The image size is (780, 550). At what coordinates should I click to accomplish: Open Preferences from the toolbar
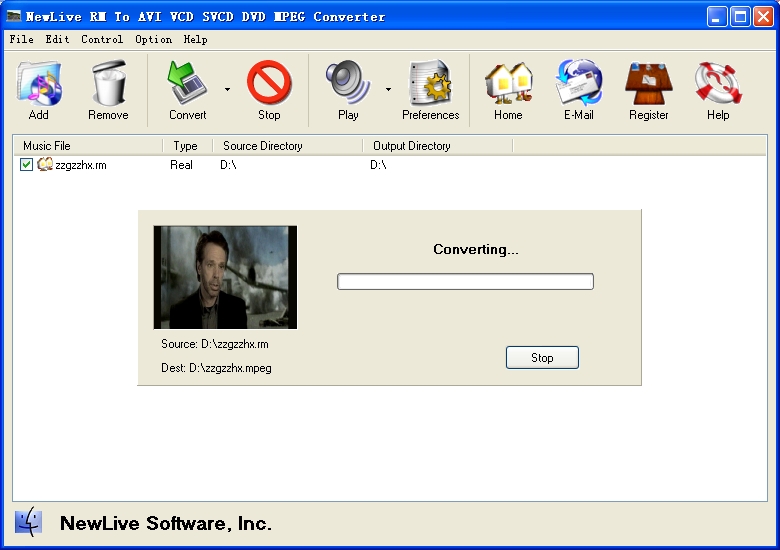pos(430,83)
